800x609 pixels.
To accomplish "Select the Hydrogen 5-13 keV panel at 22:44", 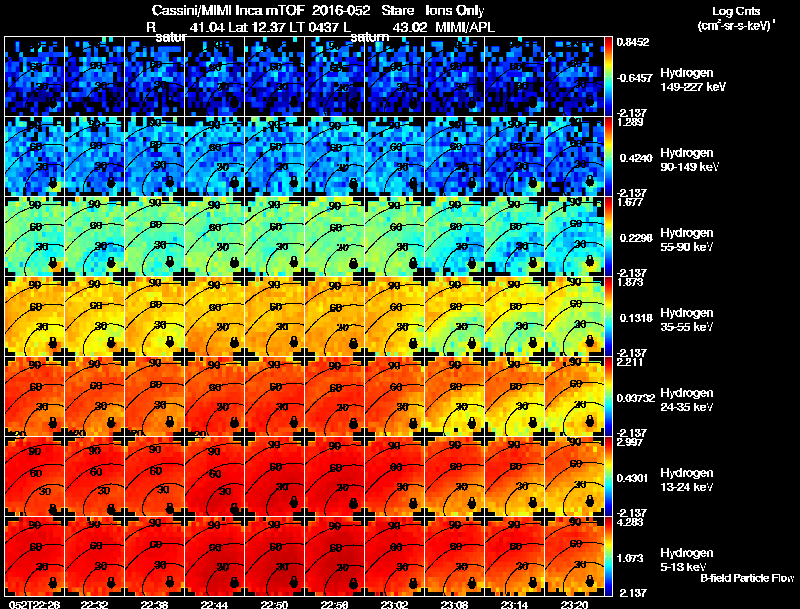I will coord(214,557).
